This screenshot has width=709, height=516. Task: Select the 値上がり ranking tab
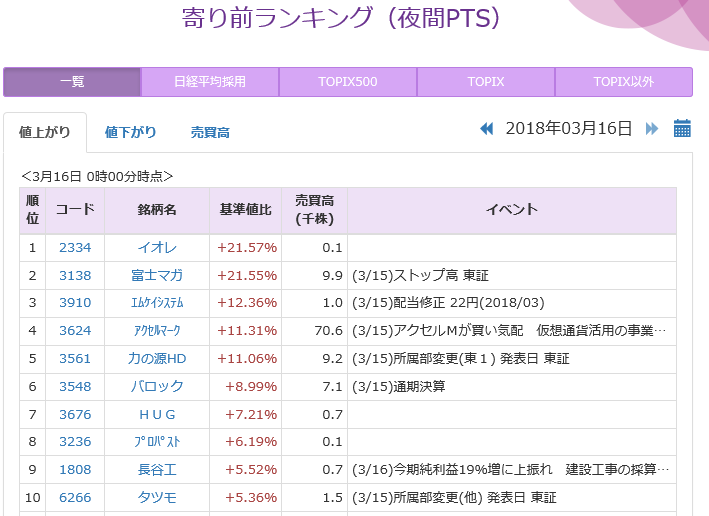45,132
